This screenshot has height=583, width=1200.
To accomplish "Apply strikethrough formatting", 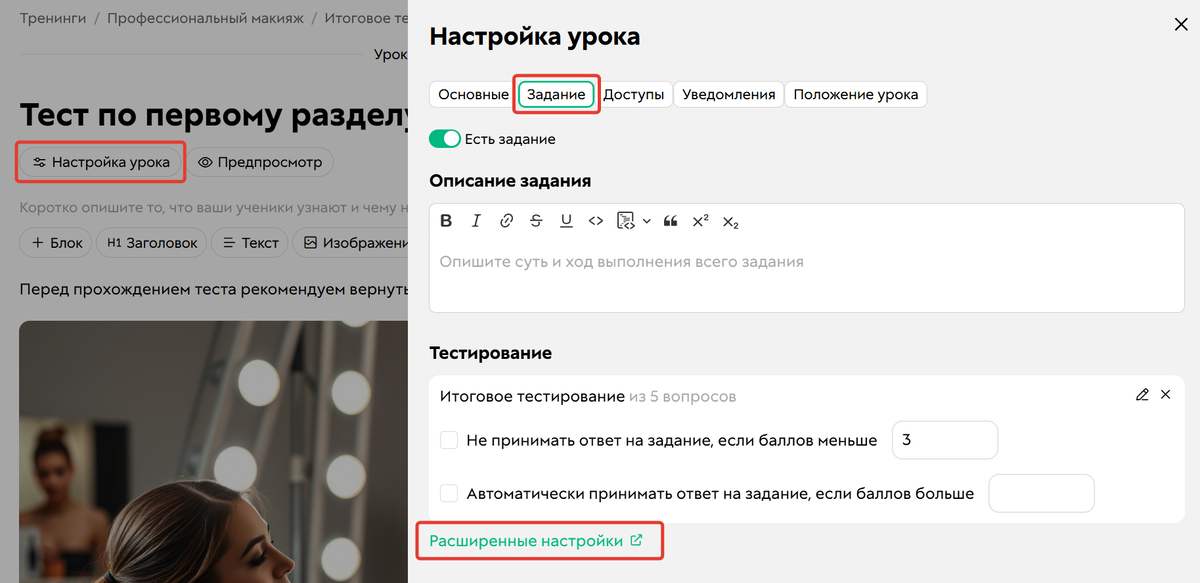I will (x=536, y=221).
